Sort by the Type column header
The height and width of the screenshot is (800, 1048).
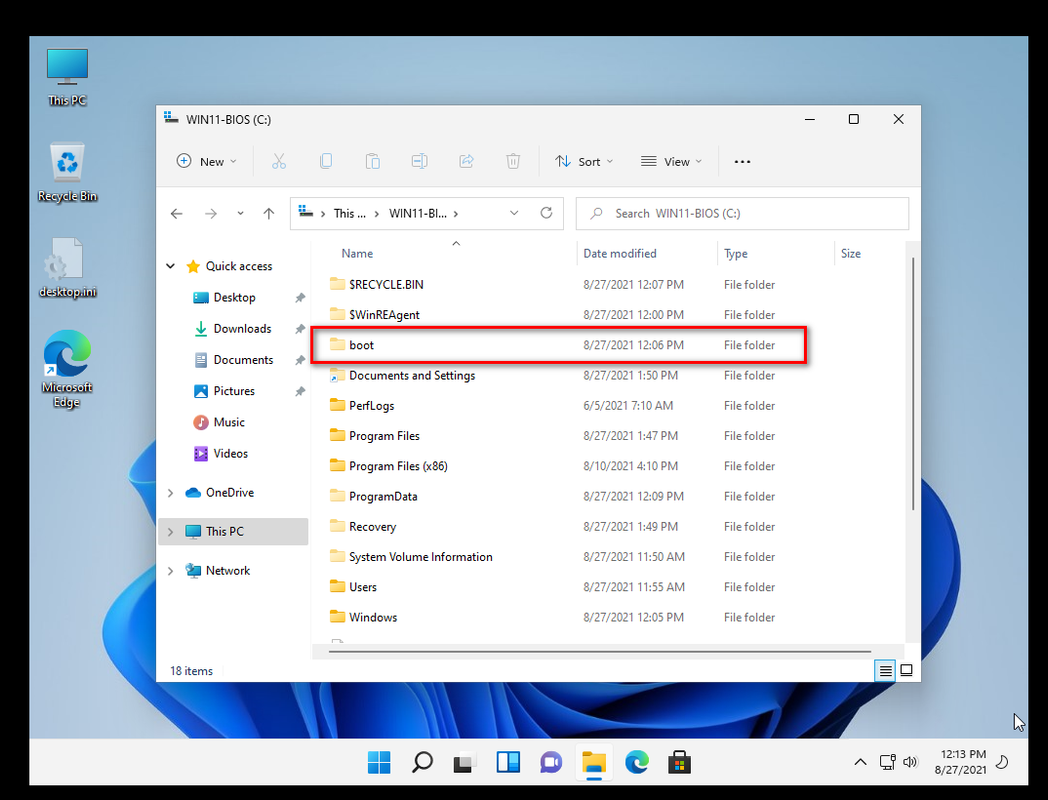[x=735, y=253]
